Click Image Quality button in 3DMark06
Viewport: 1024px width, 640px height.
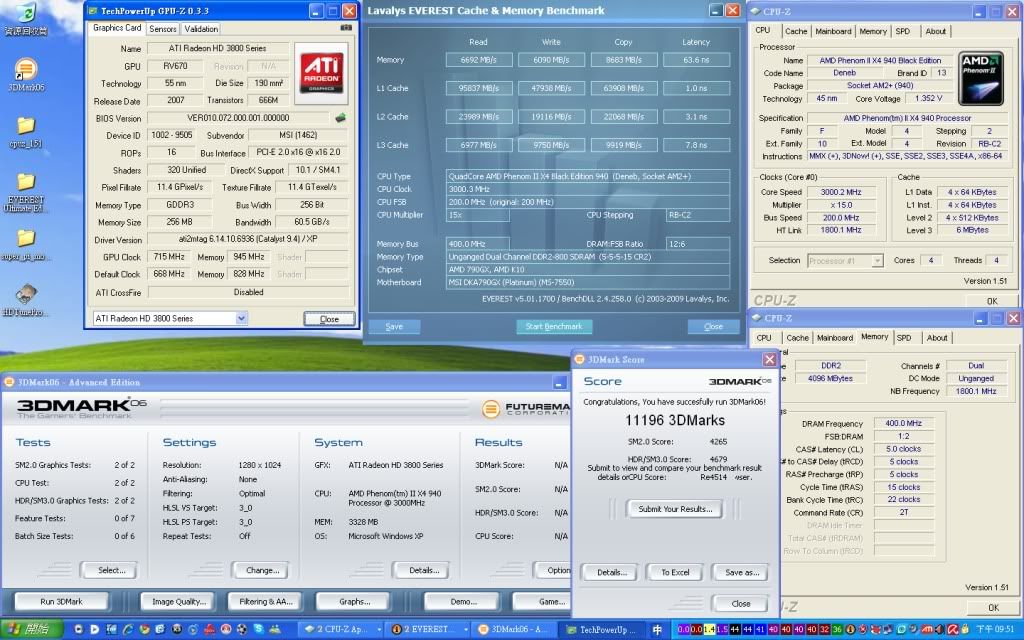tap(178, 601)
